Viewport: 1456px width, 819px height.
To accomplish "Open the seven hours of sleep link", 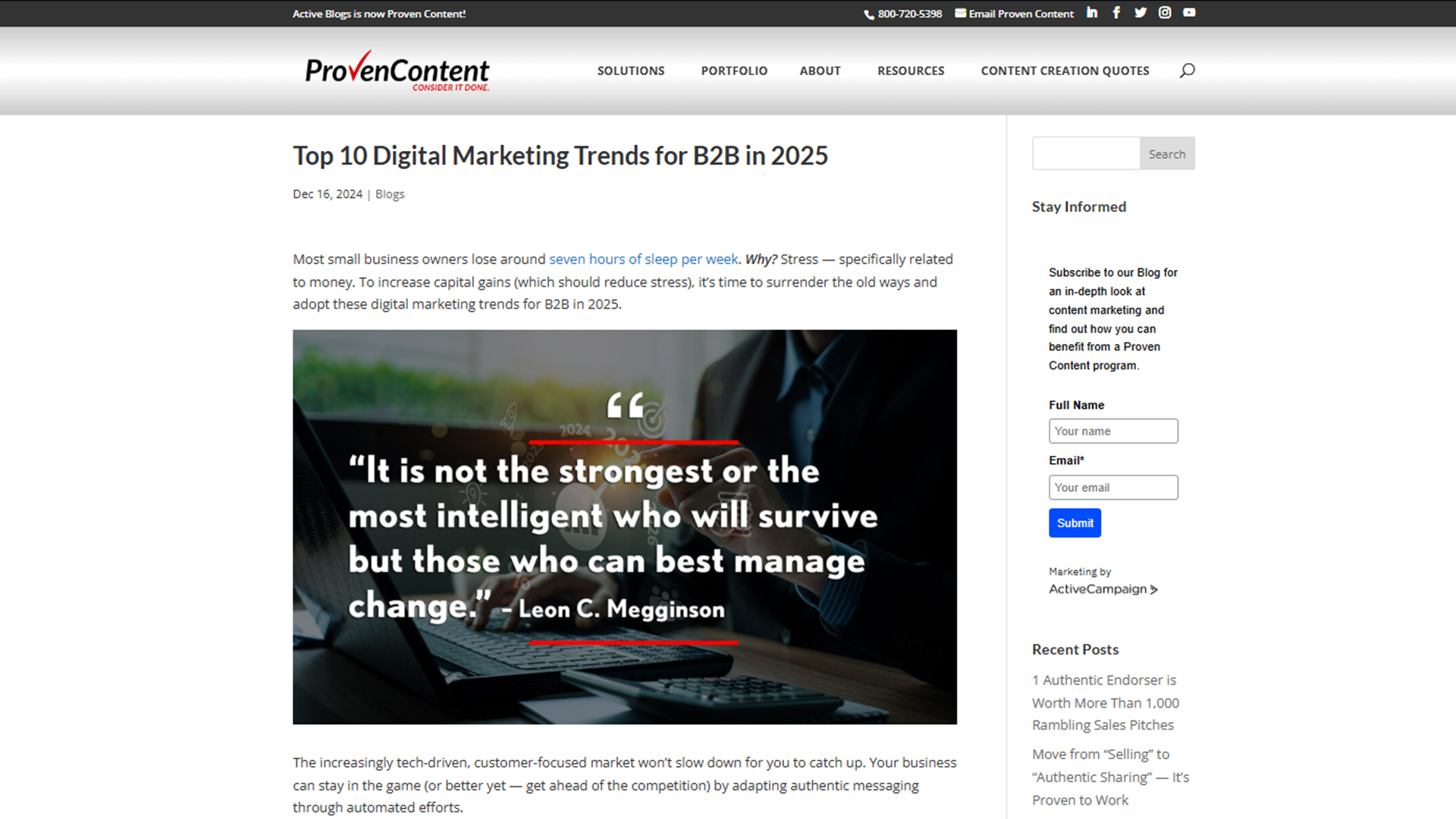I will click(643, 259).
